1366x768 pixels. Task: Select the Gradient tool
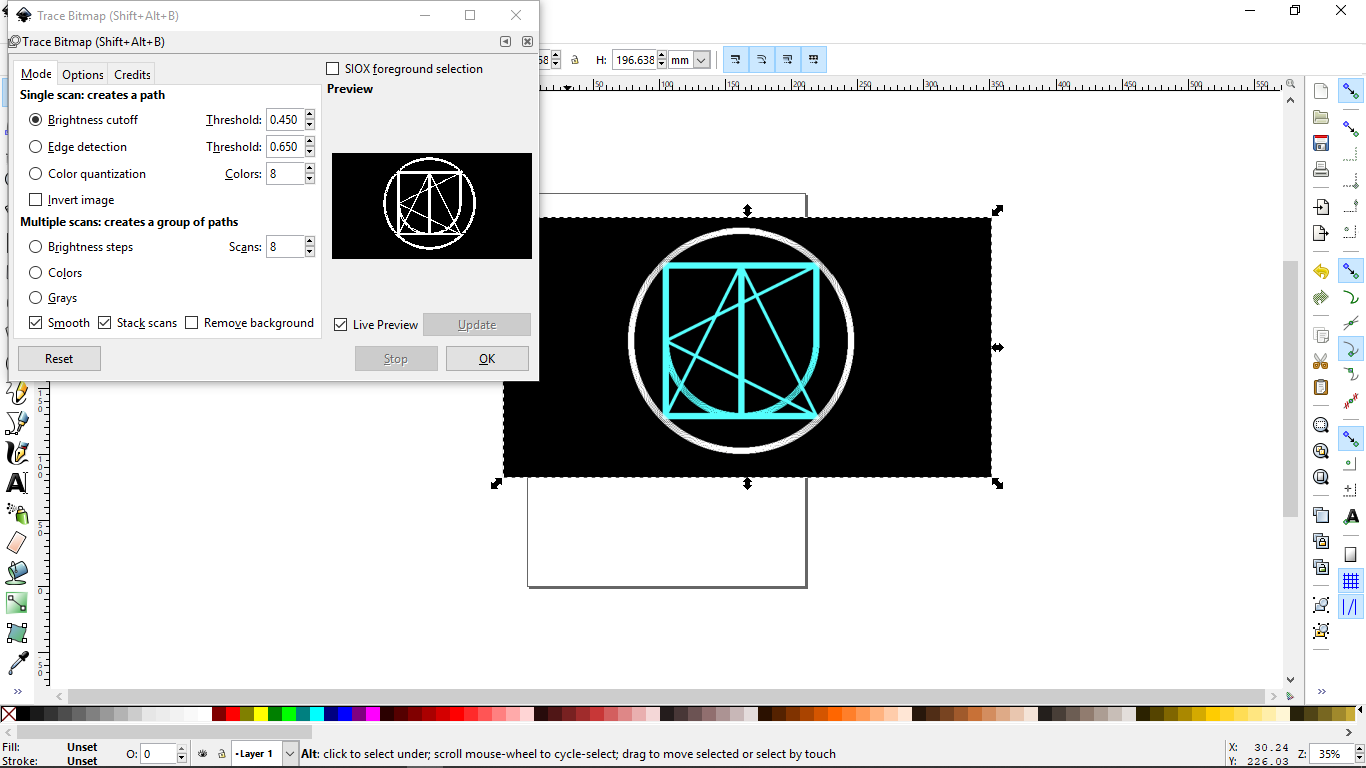[x=17, y=603]
